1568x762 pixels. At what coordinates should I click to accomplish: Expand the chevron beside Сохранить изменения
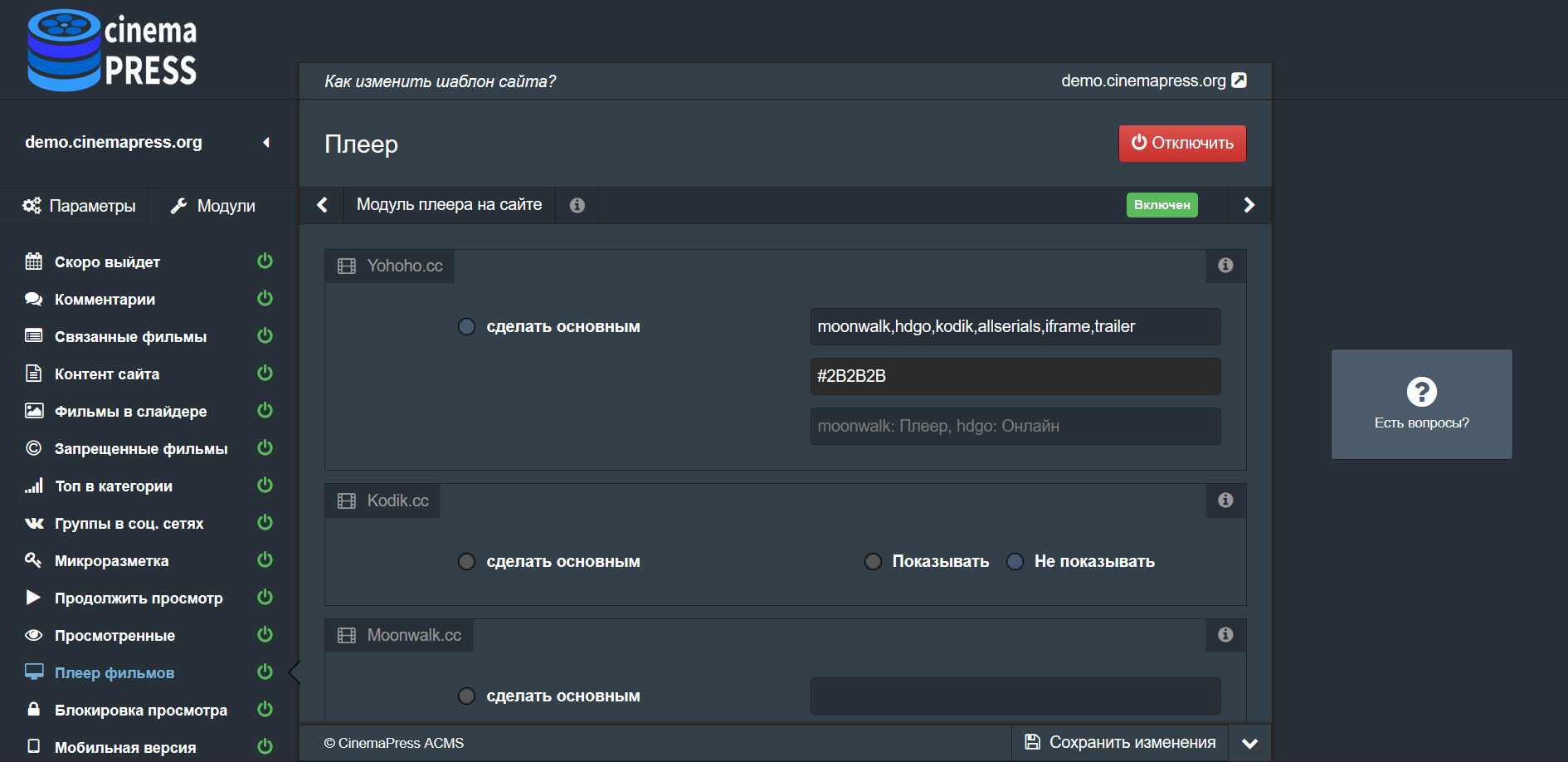(x=1249, y=743)
